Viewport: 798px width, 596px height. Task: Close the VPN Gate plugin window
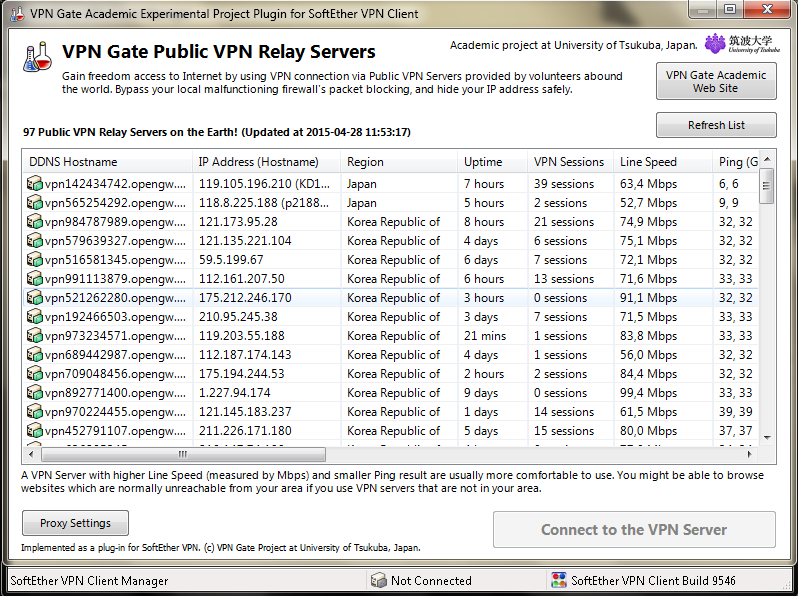[767, 9]
